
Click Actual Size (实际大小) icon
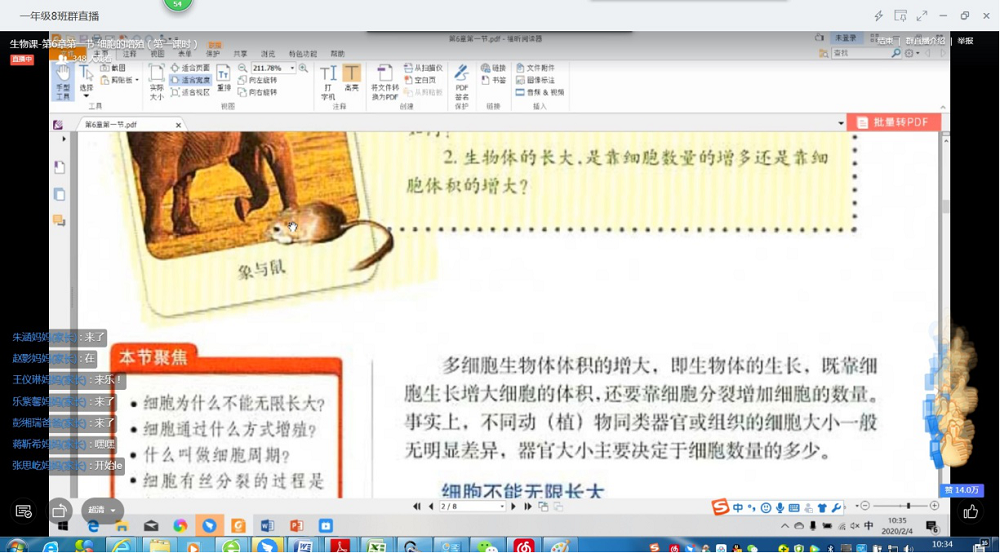156,82
